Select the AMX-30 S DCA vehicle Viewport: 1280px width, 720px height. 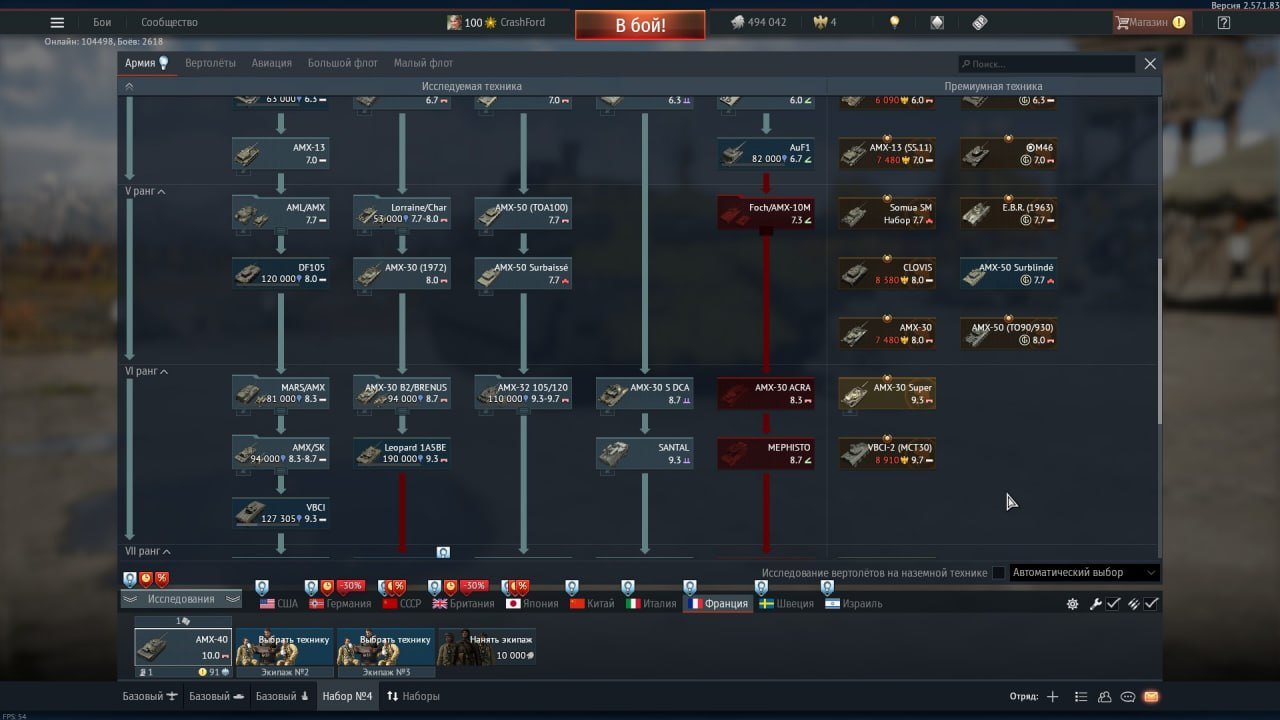pos(645,394)
